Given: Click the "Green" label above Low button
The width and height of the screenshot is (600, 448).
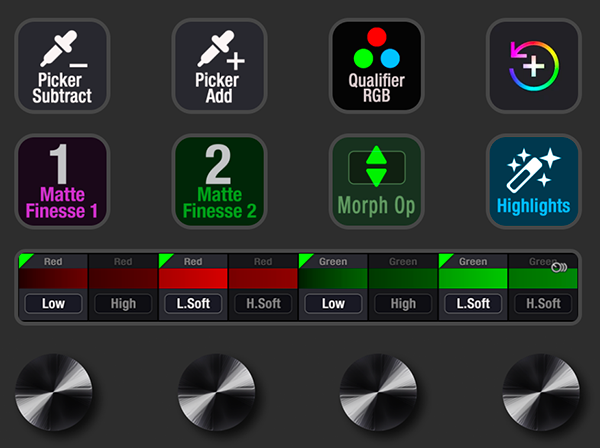Looking at the screenshot, I should coord(333,262).
